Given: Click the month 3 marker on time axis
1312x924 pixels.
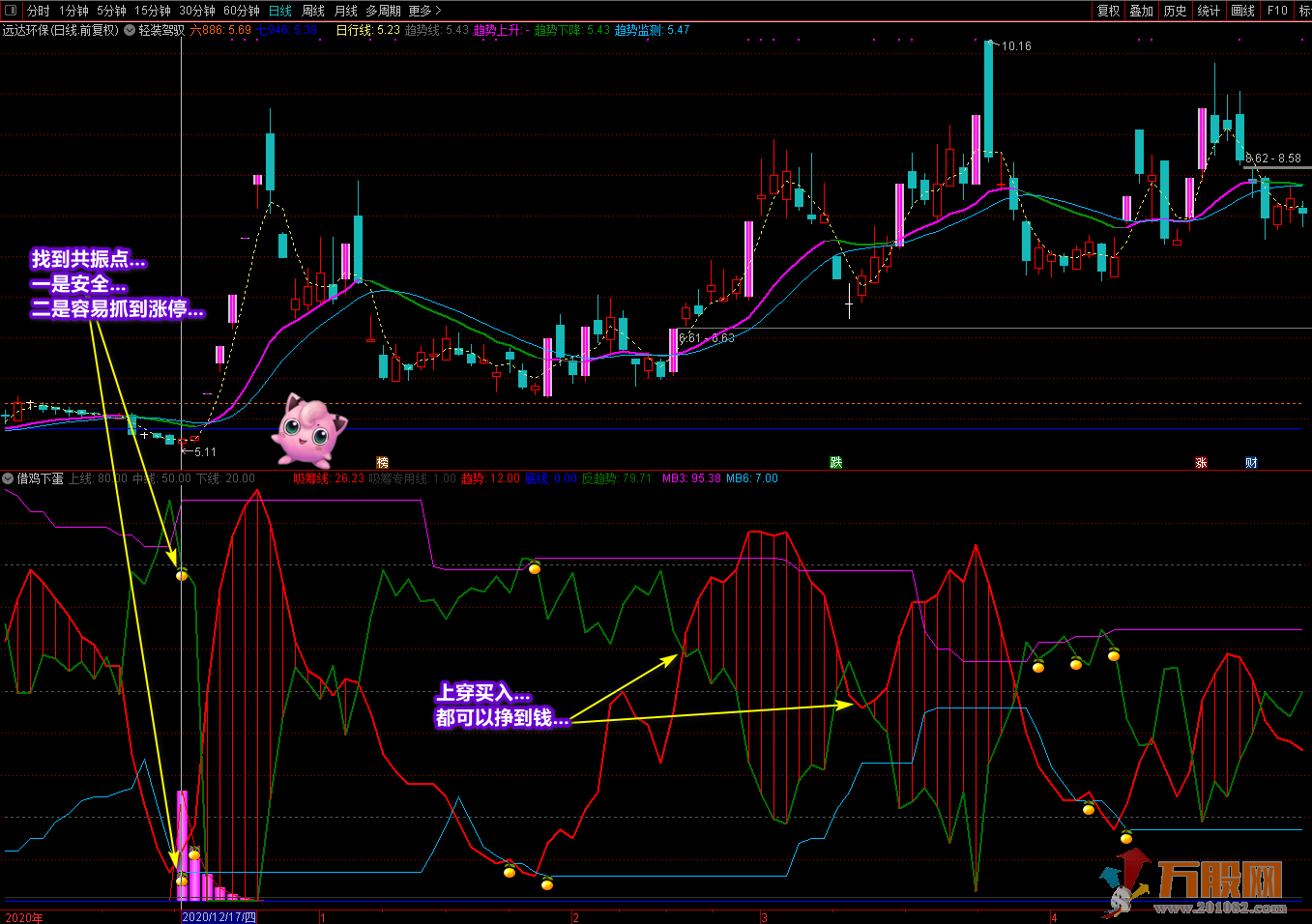Looking at the screenshot, I should (764, 917).
